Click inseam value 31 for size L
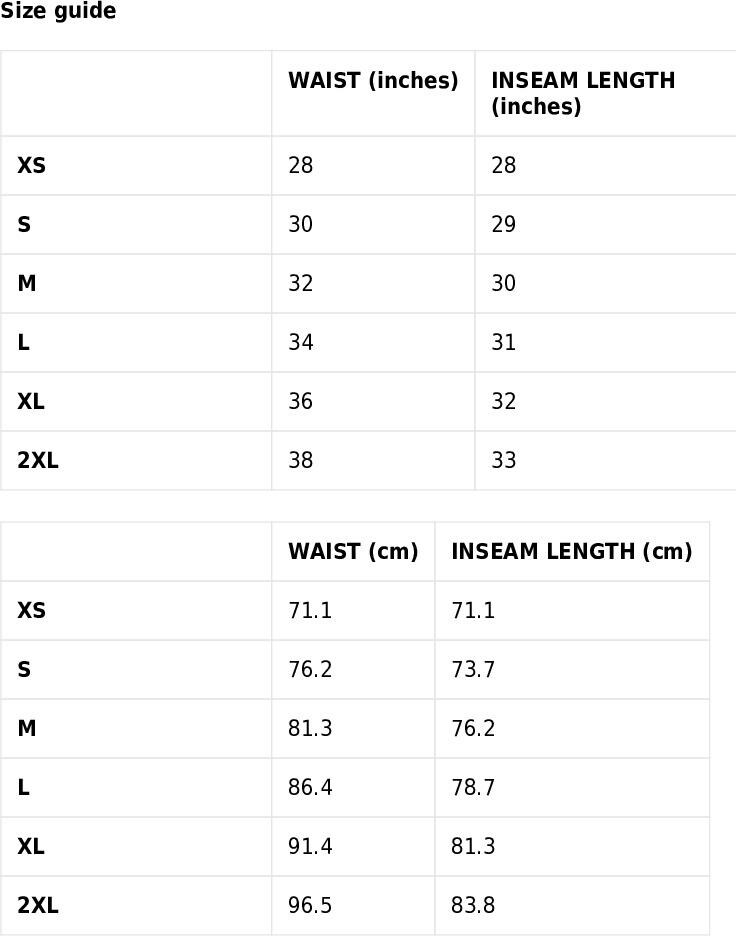This screenshot has height=936, width=736. point(503,343)
